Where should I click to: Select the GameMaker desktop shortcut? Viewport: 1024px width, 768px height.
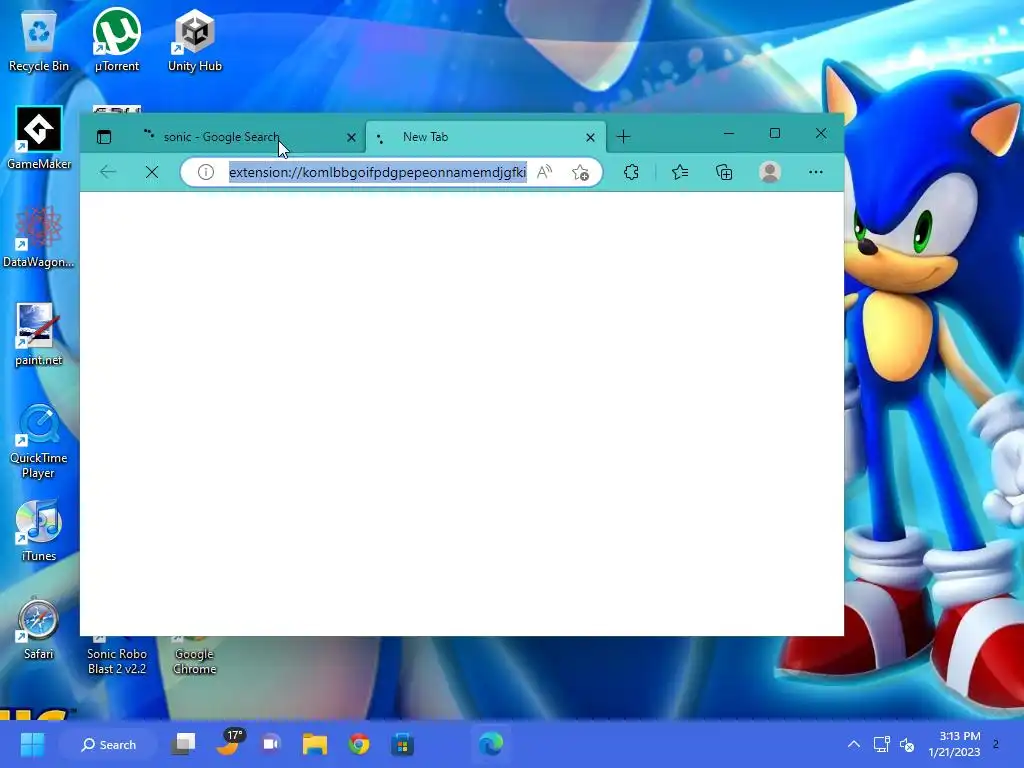[x=39, y=138]
